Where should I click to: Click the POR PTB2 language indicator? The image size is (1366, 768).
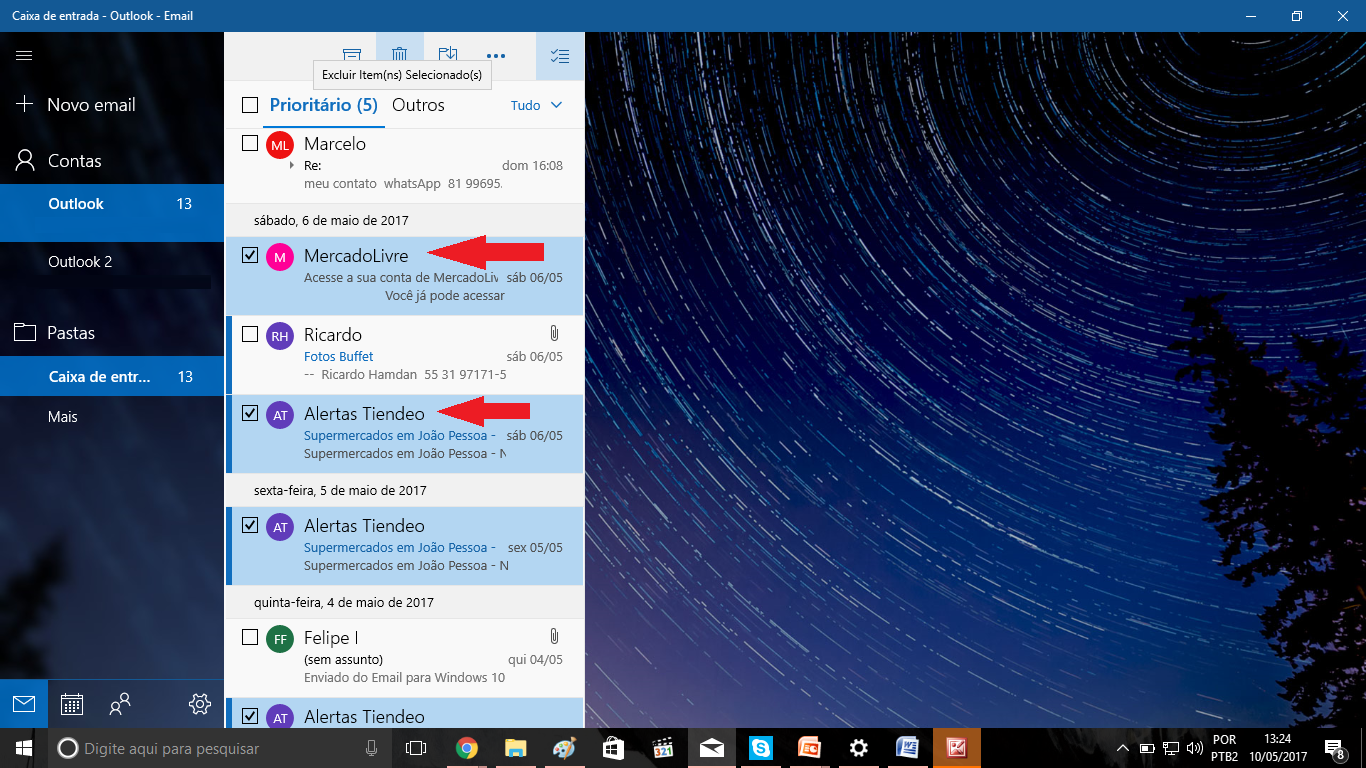pyautogui.click(x=1224, y=748)
